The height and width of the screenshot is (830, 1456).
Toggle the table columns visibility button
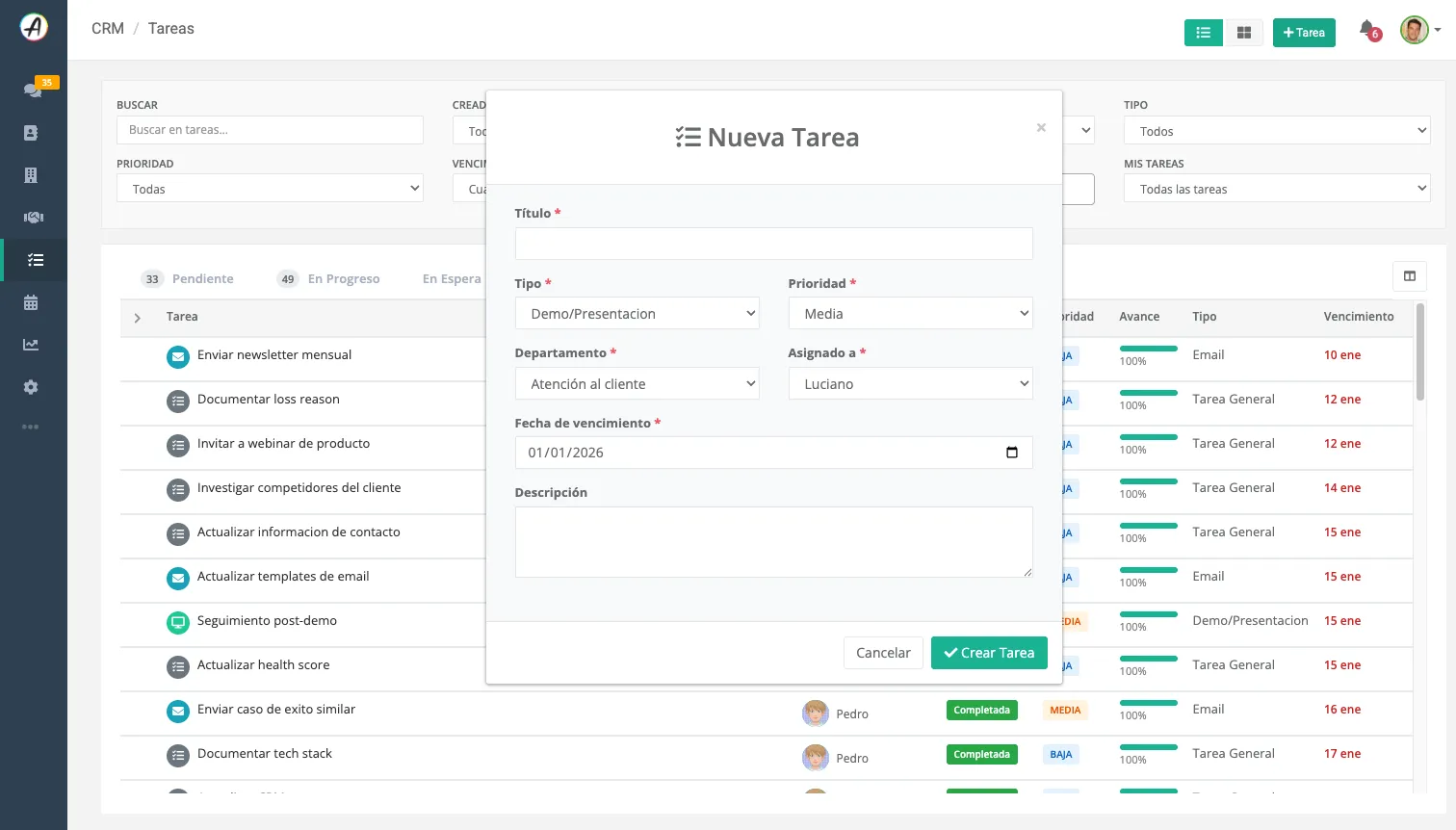pyautogui.click(x=1410, y=276)
